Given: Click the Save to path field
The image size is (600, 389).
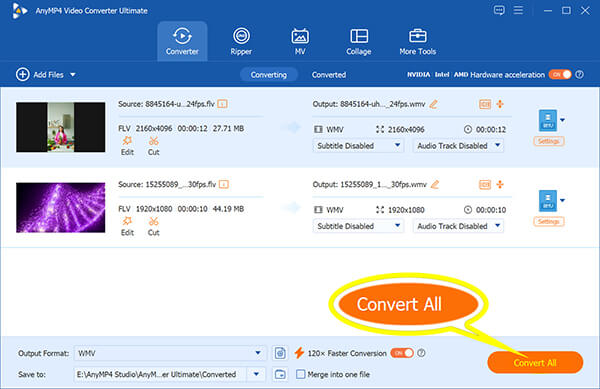Looking at the screenshot, I should tap(160, 374).
